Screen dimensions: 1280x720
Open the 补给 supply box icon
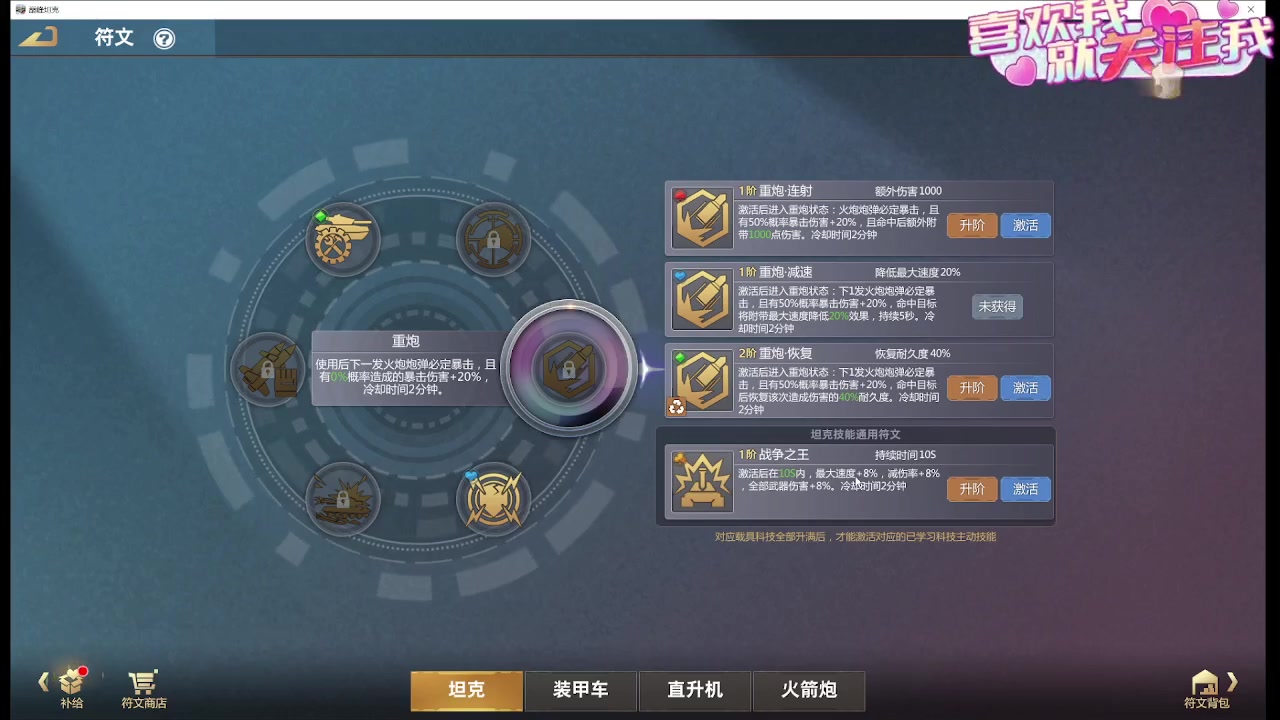71,687
